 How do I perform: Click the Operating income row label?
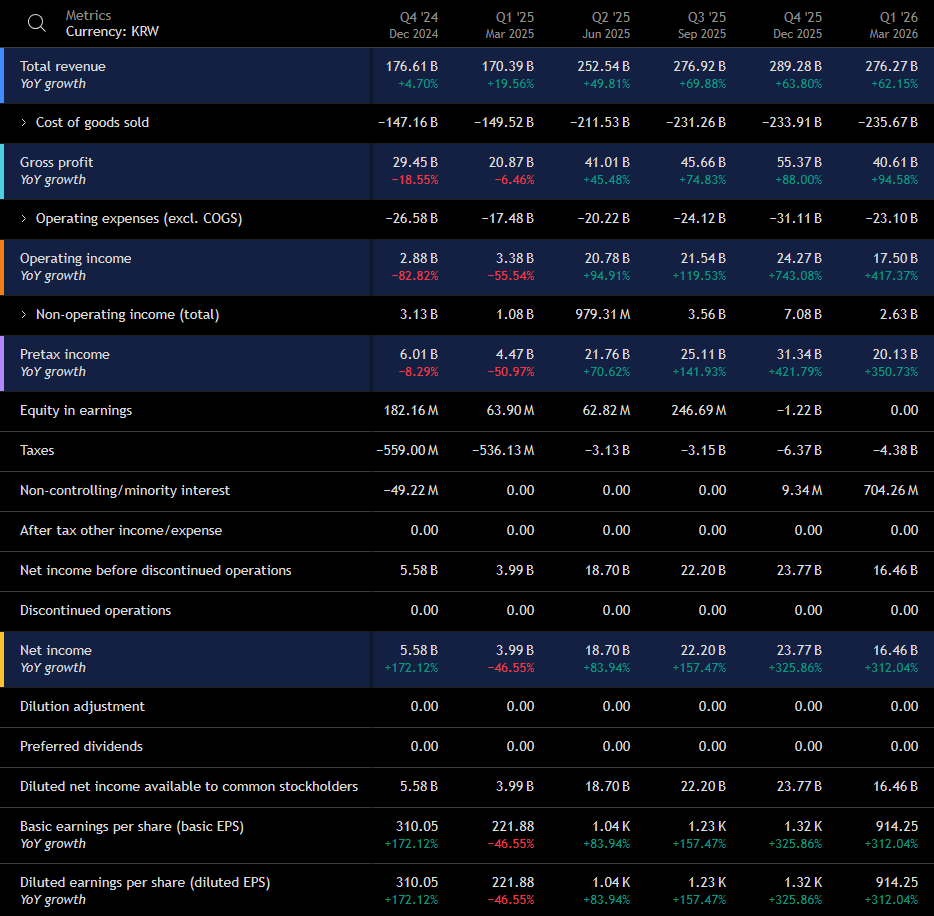point(76,258)
